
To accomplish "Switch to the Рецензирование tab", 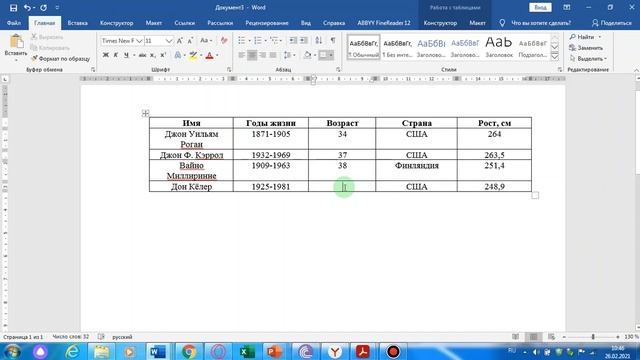I will click(267, 23).
